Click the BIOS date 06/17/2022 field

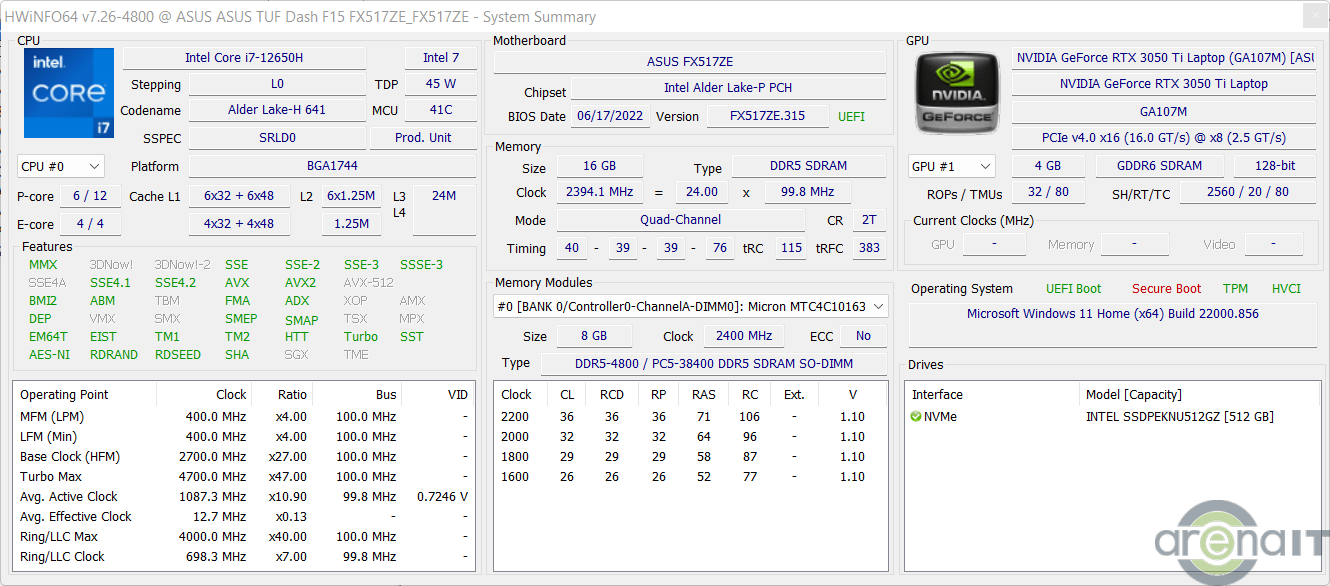coord(611,117)
